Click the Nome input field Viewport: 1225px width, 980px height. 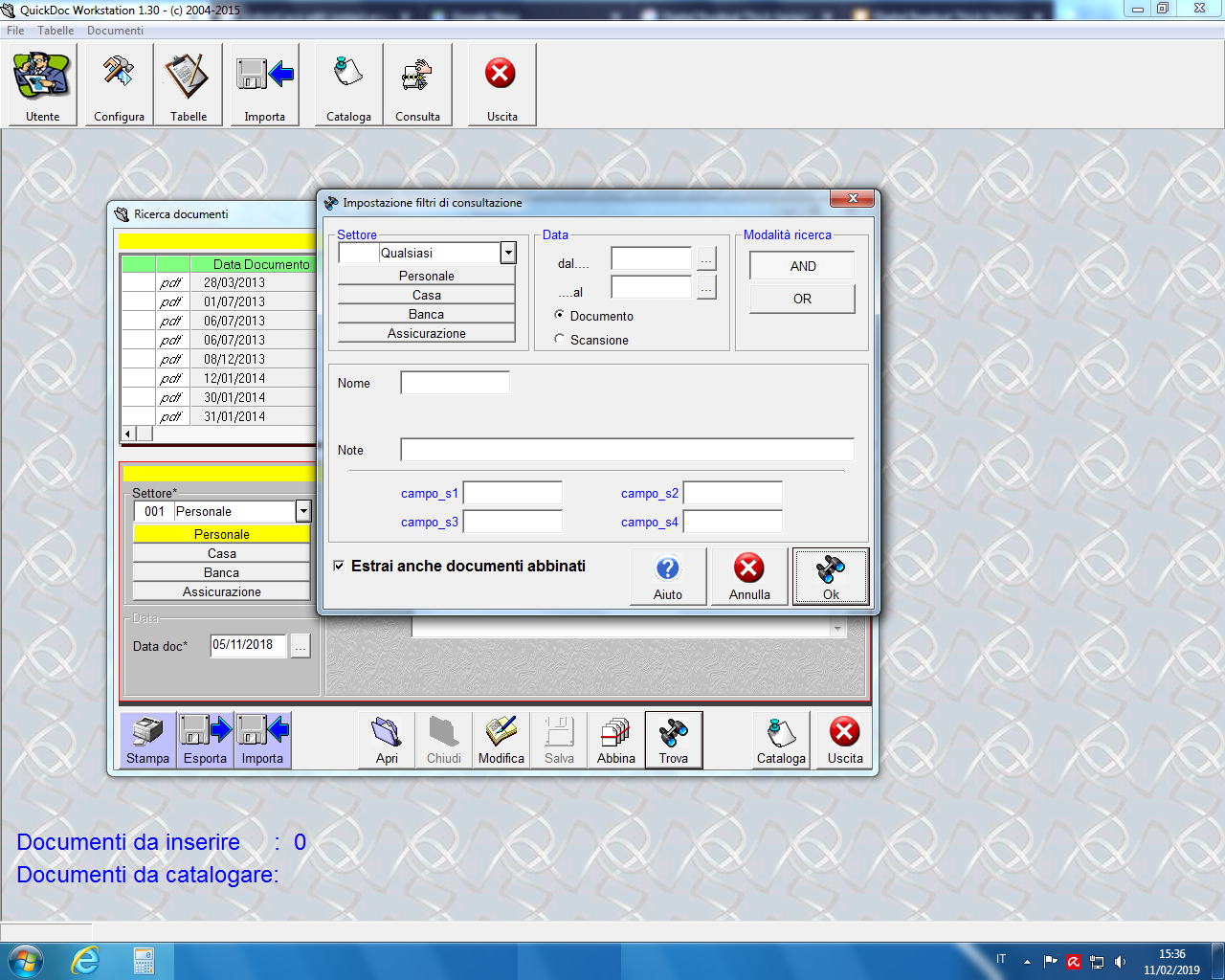pyautogui.click(x=455, y=383)
